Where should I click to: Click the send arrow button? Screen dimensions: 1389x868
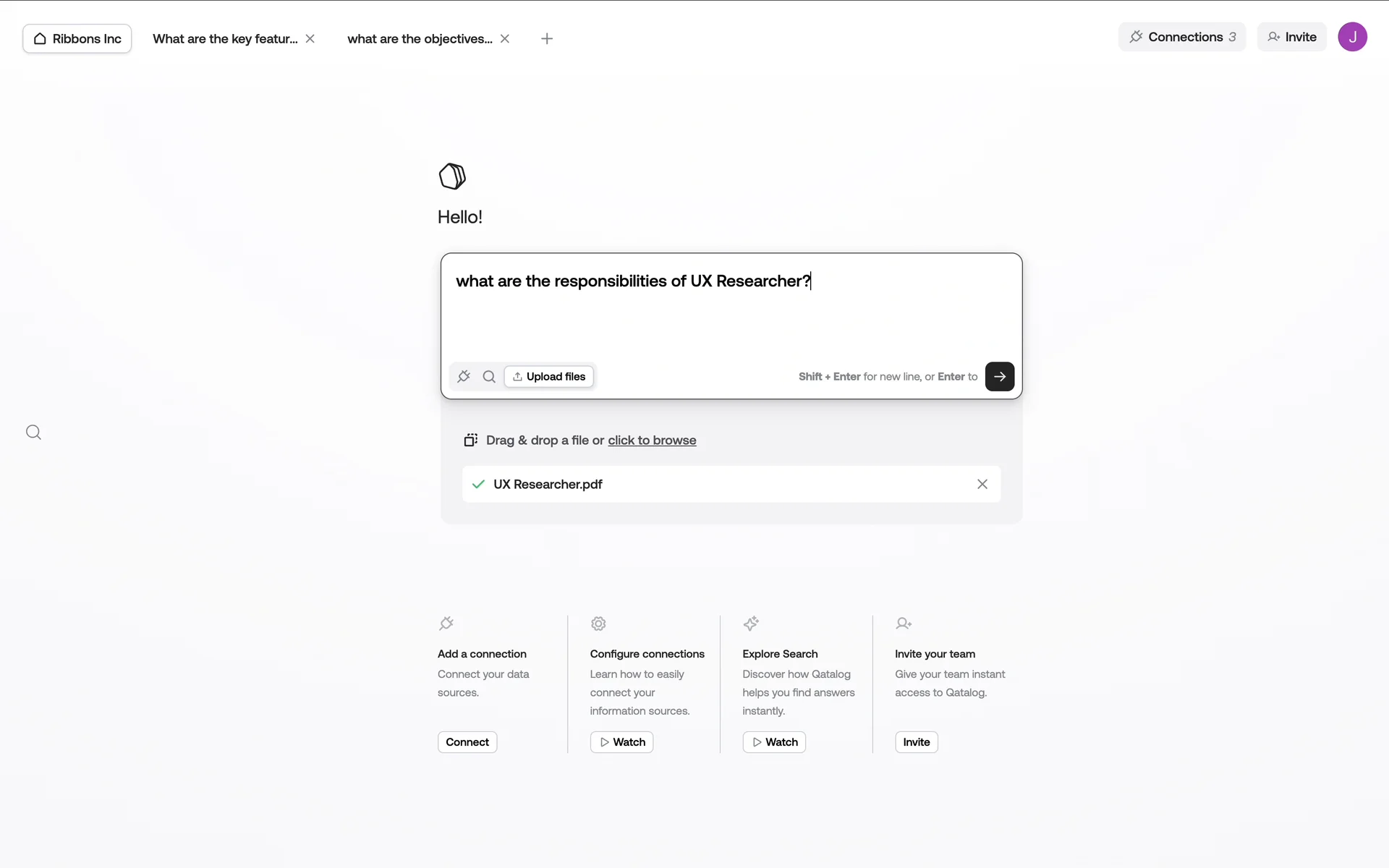coord(999,376)
